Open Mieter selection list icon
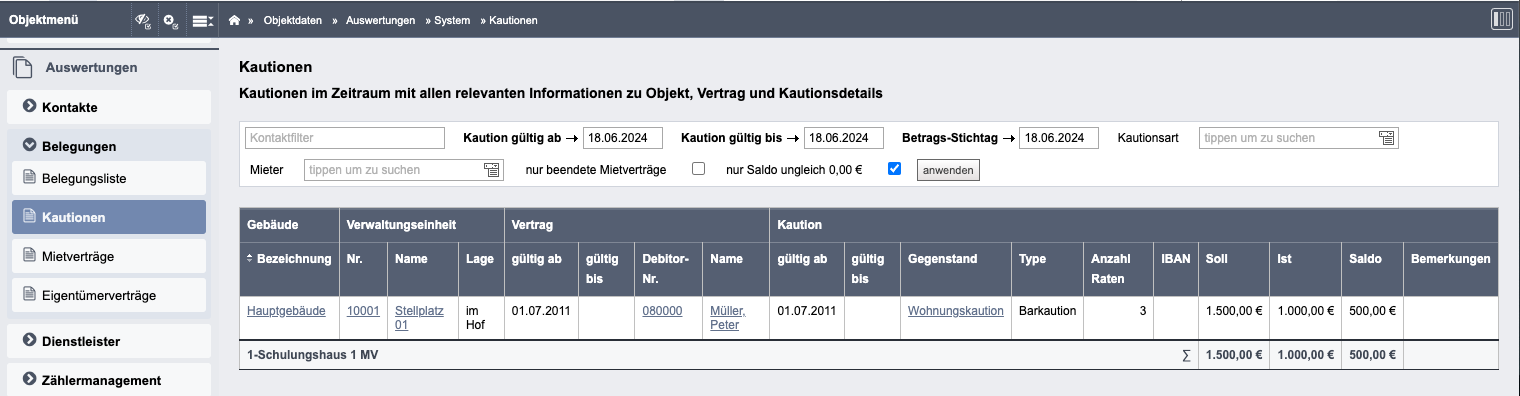The width and height of the screenshot is (1520, 396). (492, 170)
